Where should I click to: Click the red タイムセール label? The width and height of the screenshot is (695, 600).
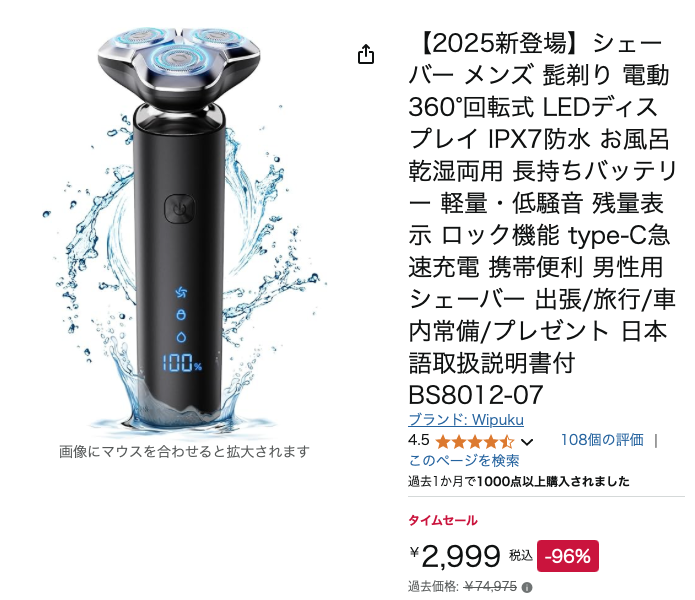[443, 520]
